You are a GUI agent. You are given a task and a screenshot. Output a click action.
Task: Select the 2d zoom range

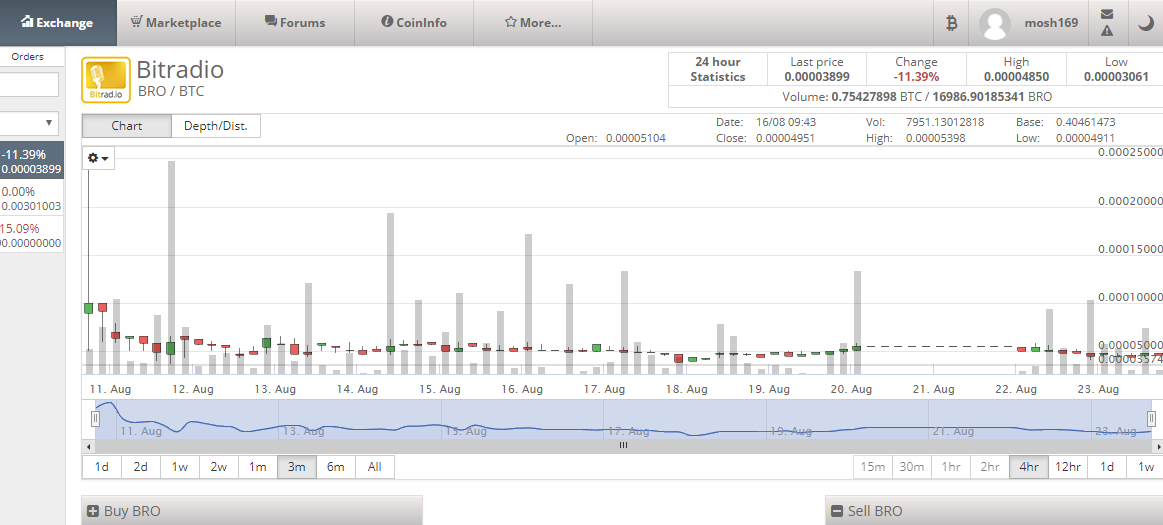140,466
